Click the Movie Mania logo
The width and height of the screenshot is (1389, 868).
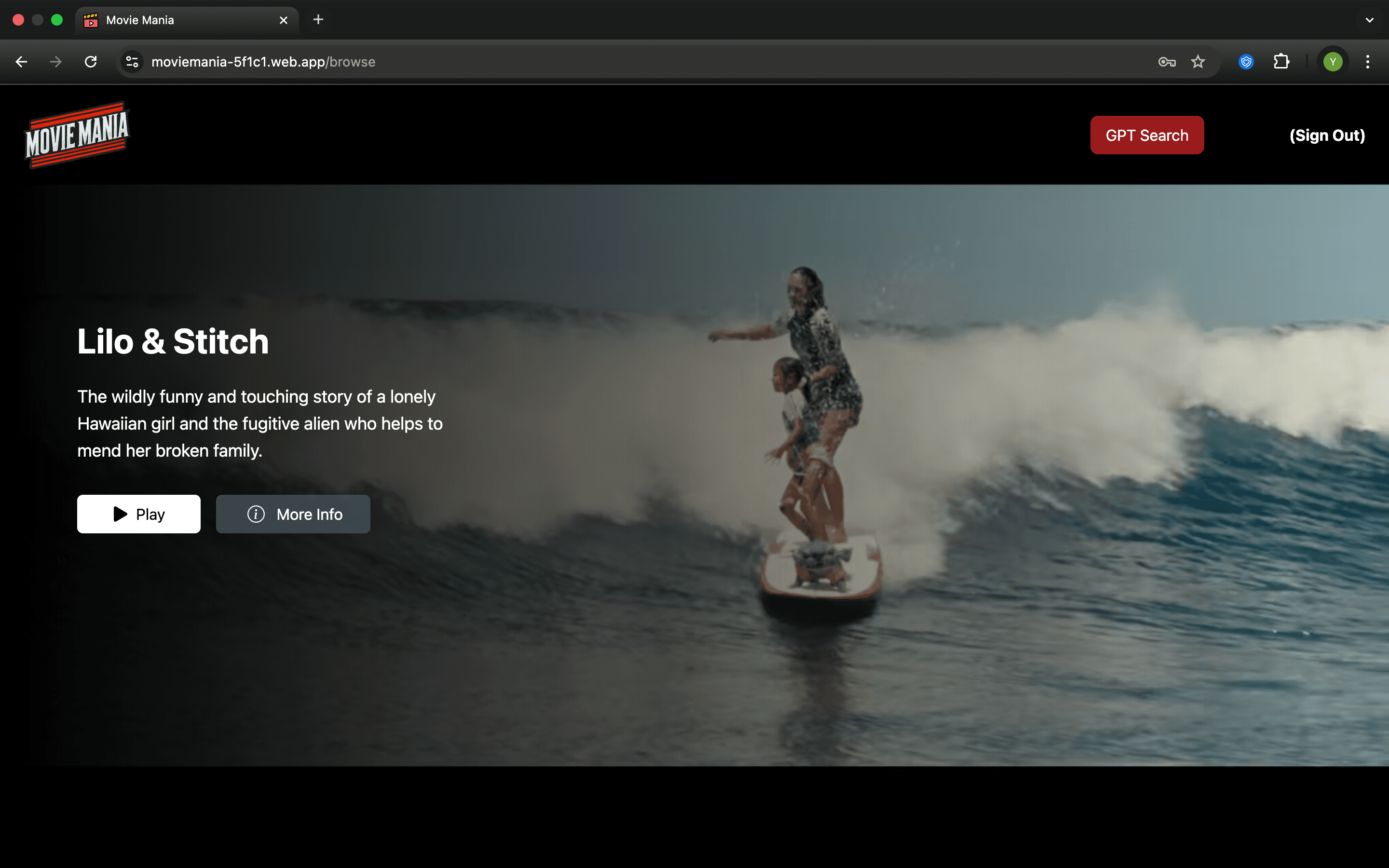[78, 136]
